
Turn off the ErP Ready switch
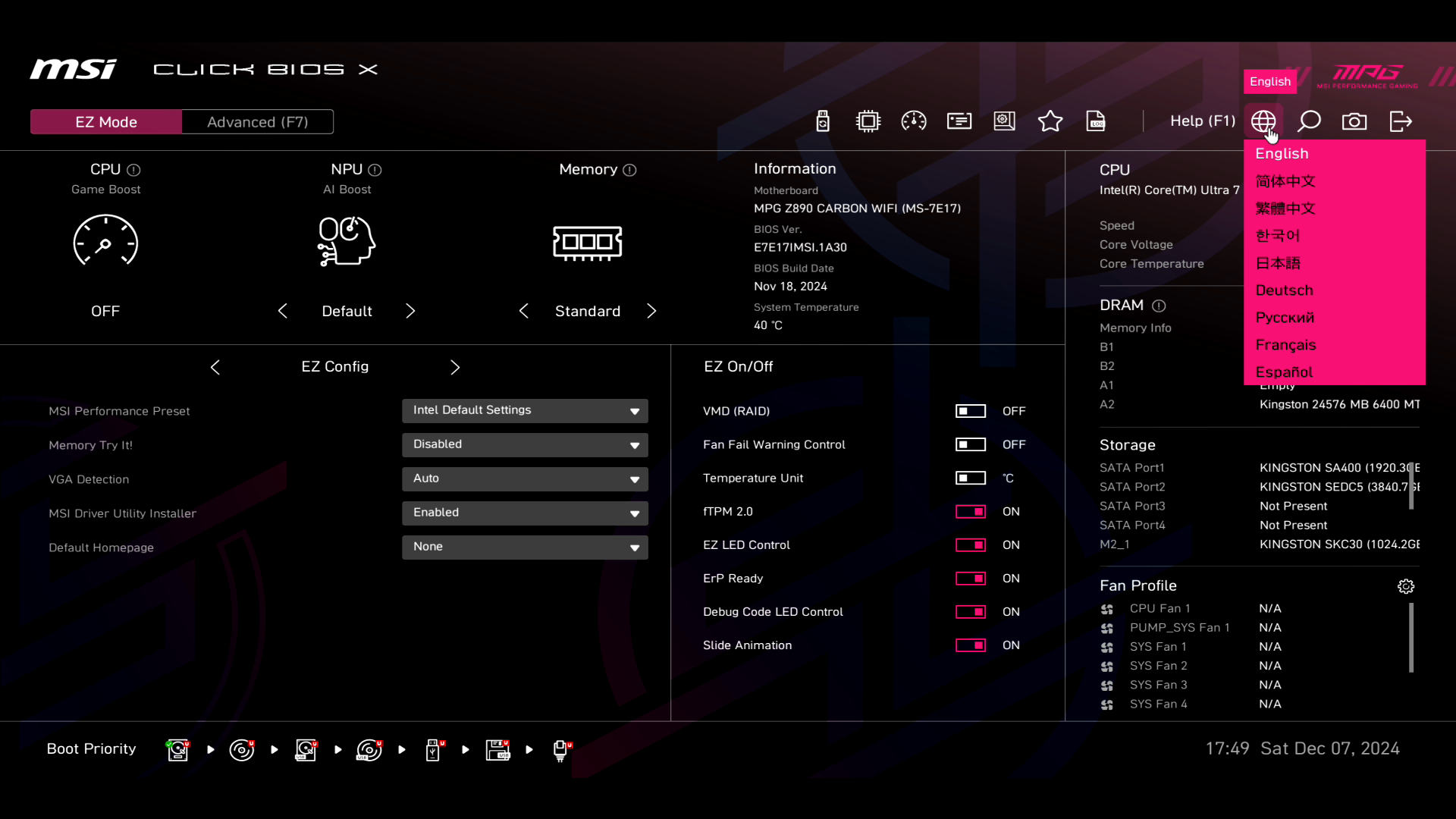pyautogui.click(x=970, y=579)
